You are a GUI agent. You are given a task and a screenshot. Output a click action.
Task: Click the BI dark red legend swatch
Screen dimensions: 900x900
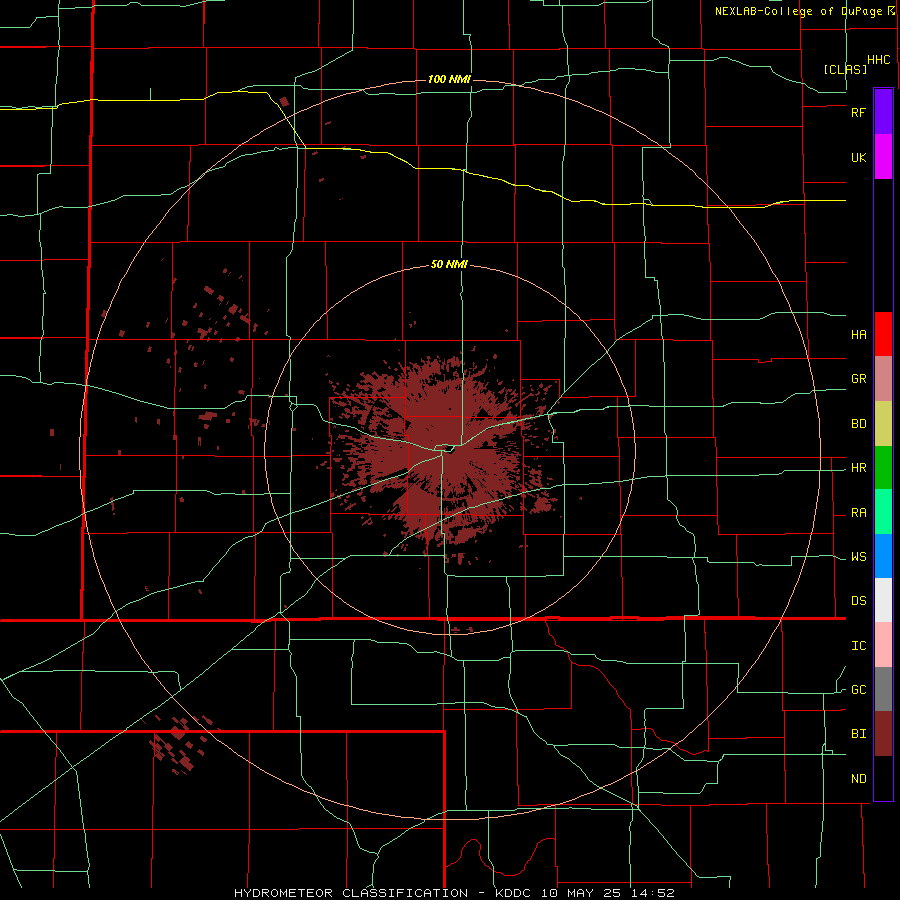[883, 734]
